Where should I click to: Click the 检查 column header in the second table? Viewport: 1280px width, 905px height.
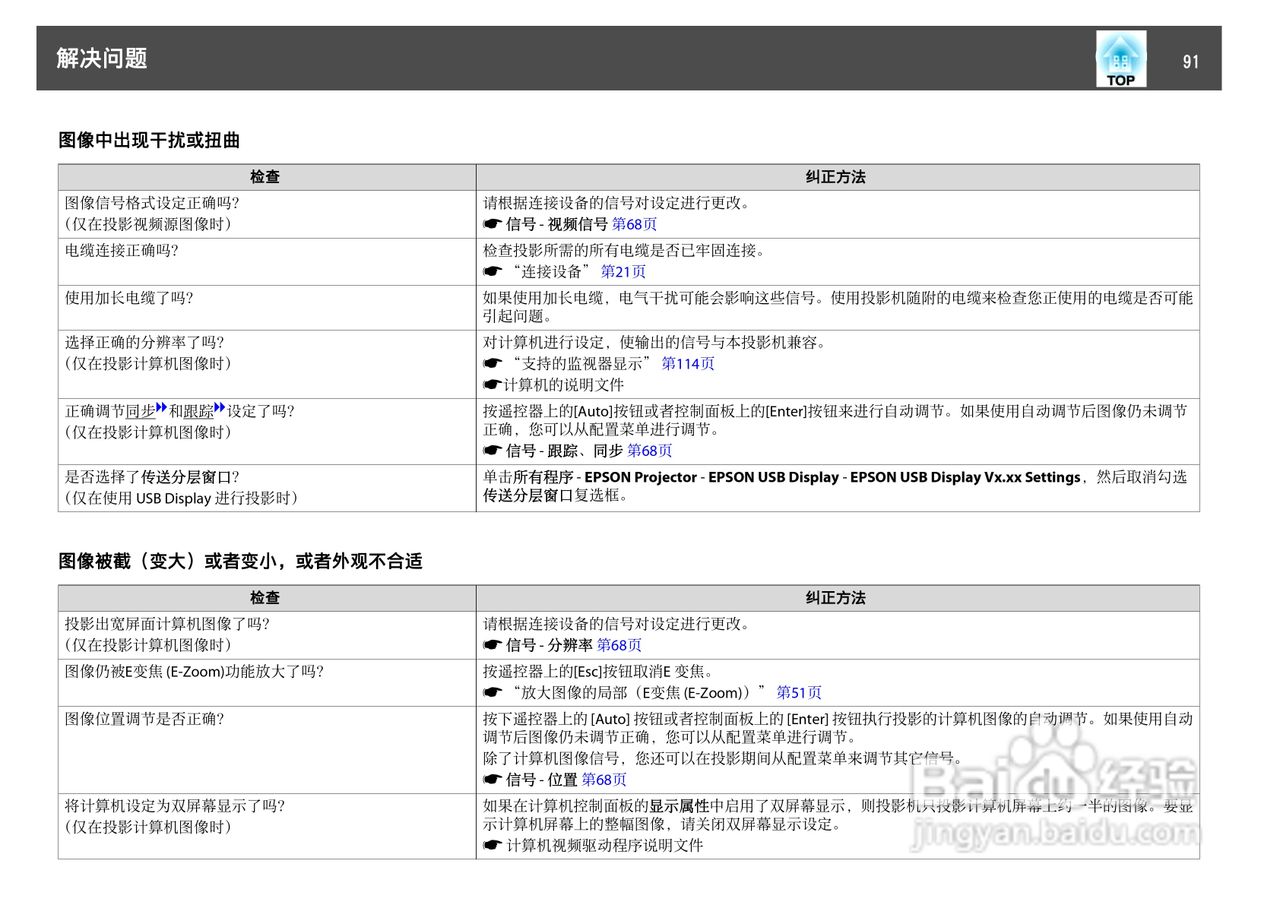(x=266, y=598)
